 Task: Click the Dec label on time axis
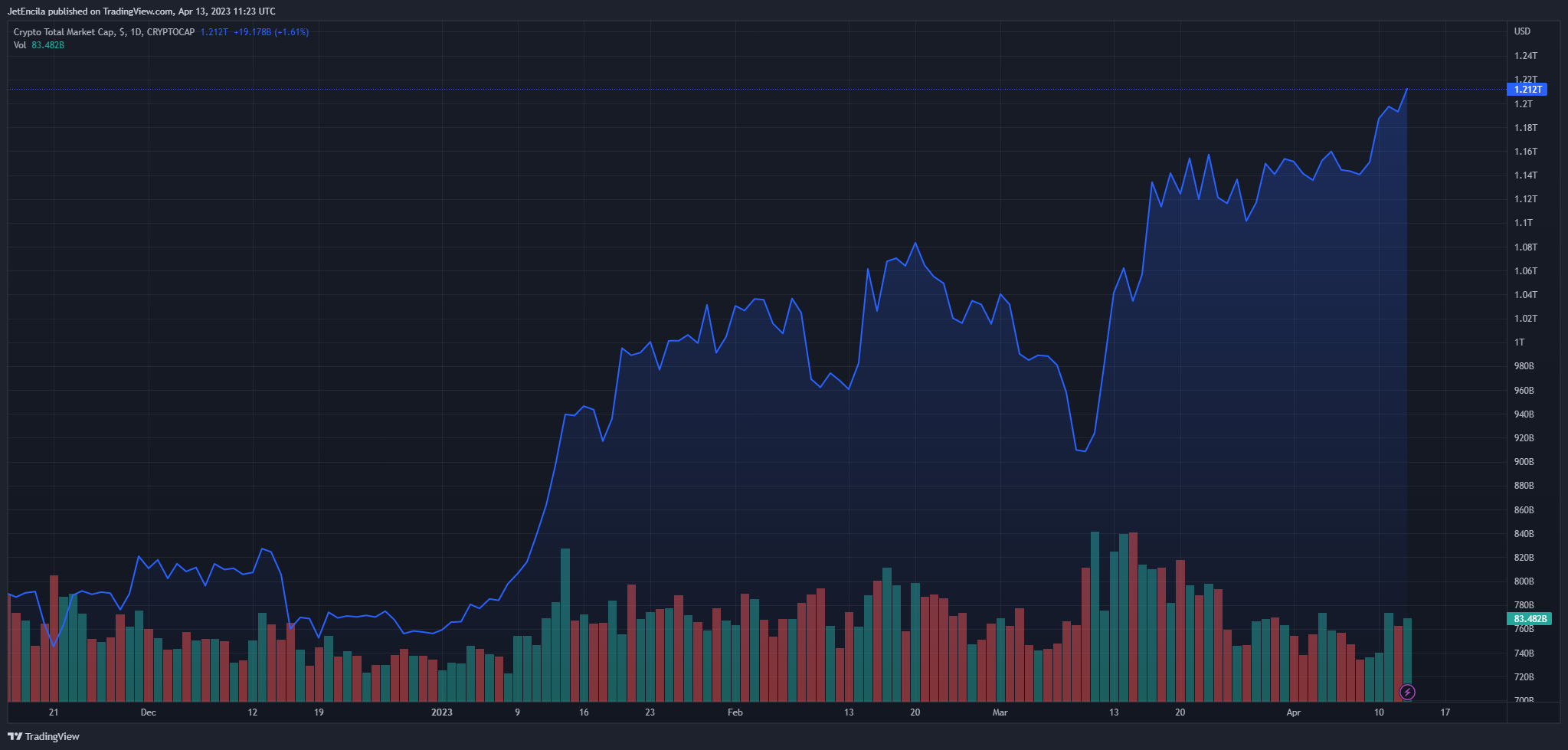[149, 712]
